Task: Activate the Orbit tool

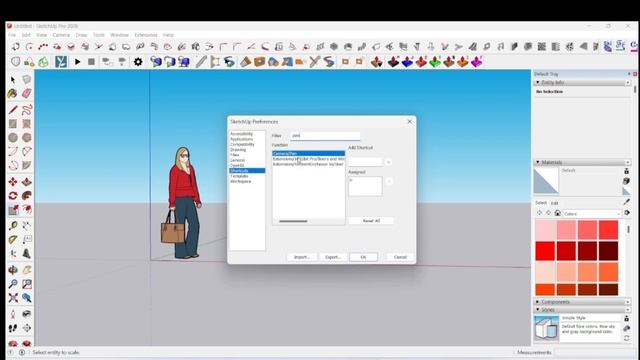Action: click(x=13, y=270)
